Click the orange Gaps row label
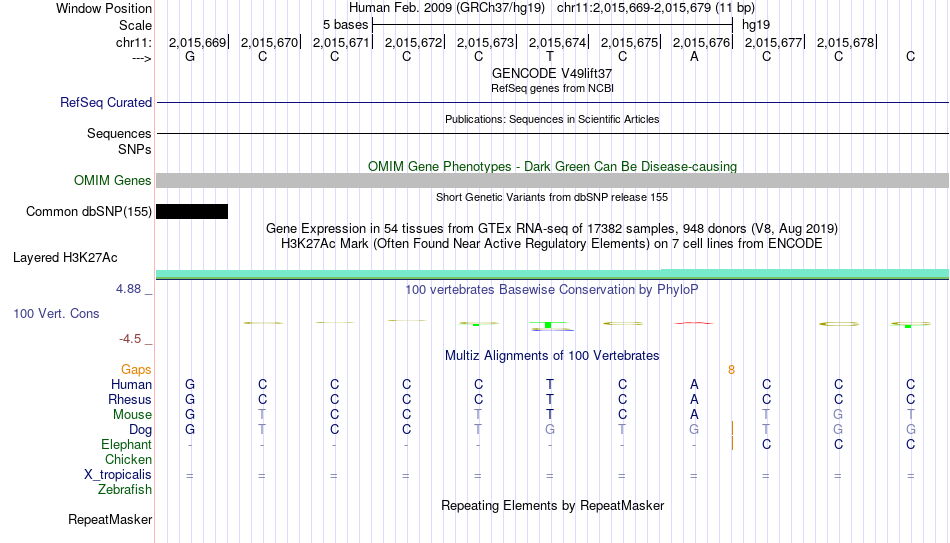 tap(136, 370)
